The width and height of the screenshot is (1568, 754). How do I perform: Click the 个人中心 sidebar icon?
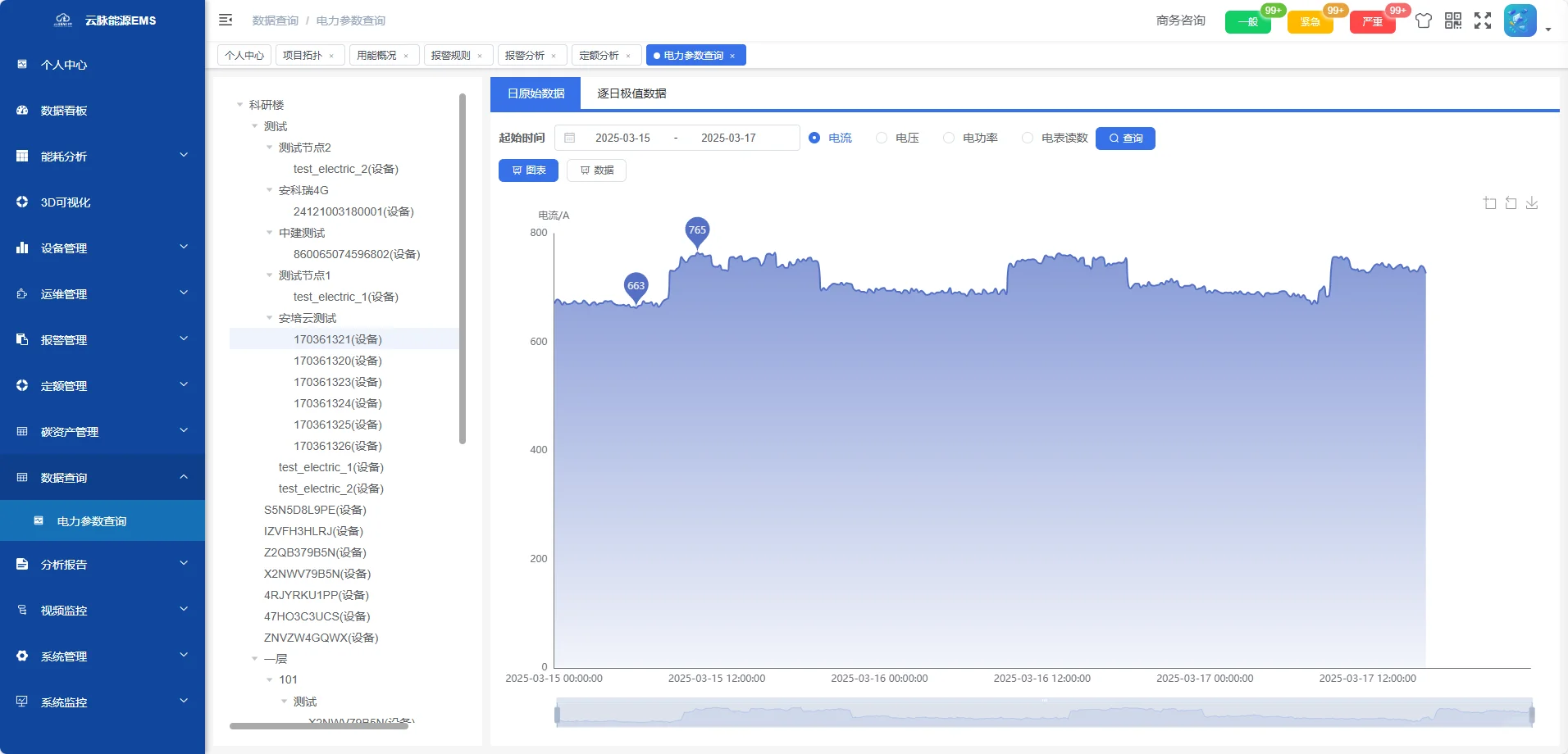tap(22, 64)
